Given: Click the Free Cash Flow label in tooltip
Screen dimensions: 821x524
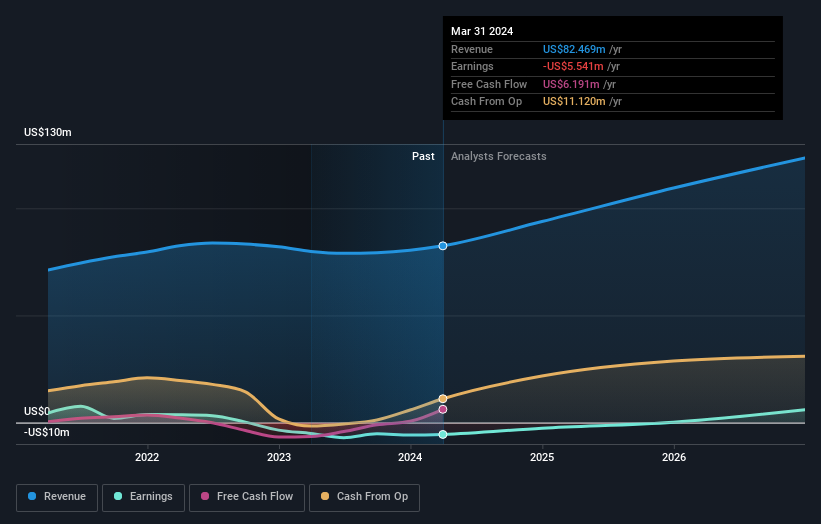Looking at the screenshot, I should (489, 84).
